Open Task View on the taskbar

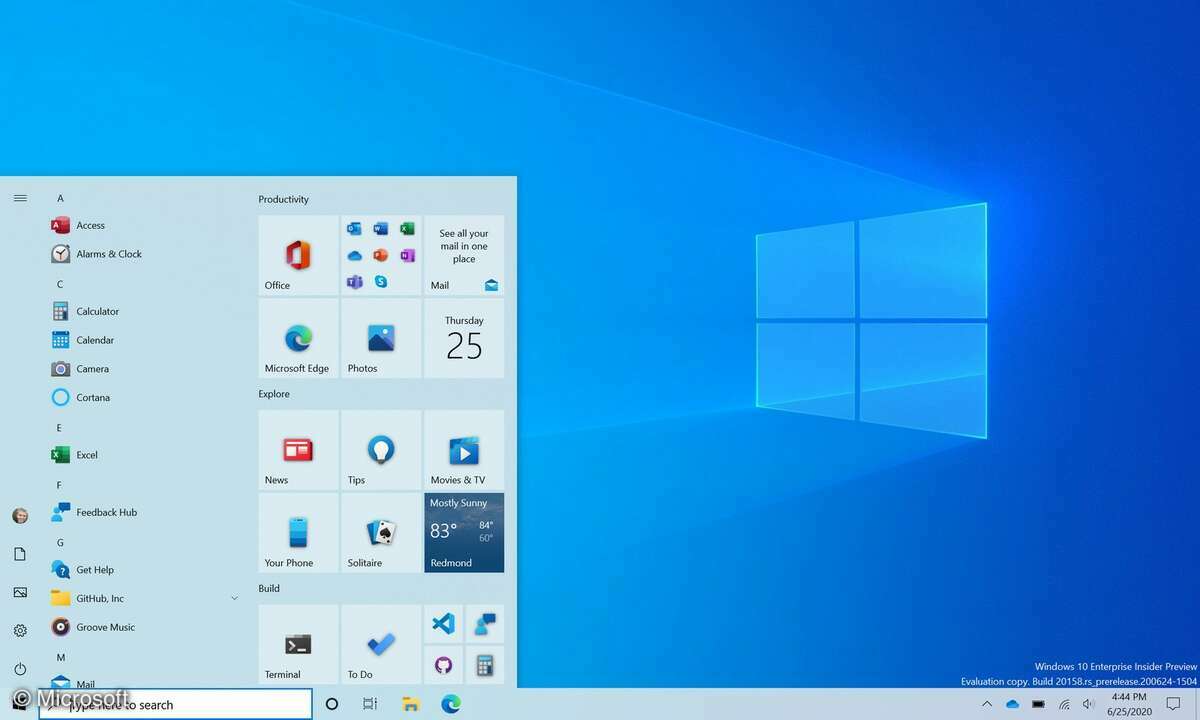coord(370,704)
